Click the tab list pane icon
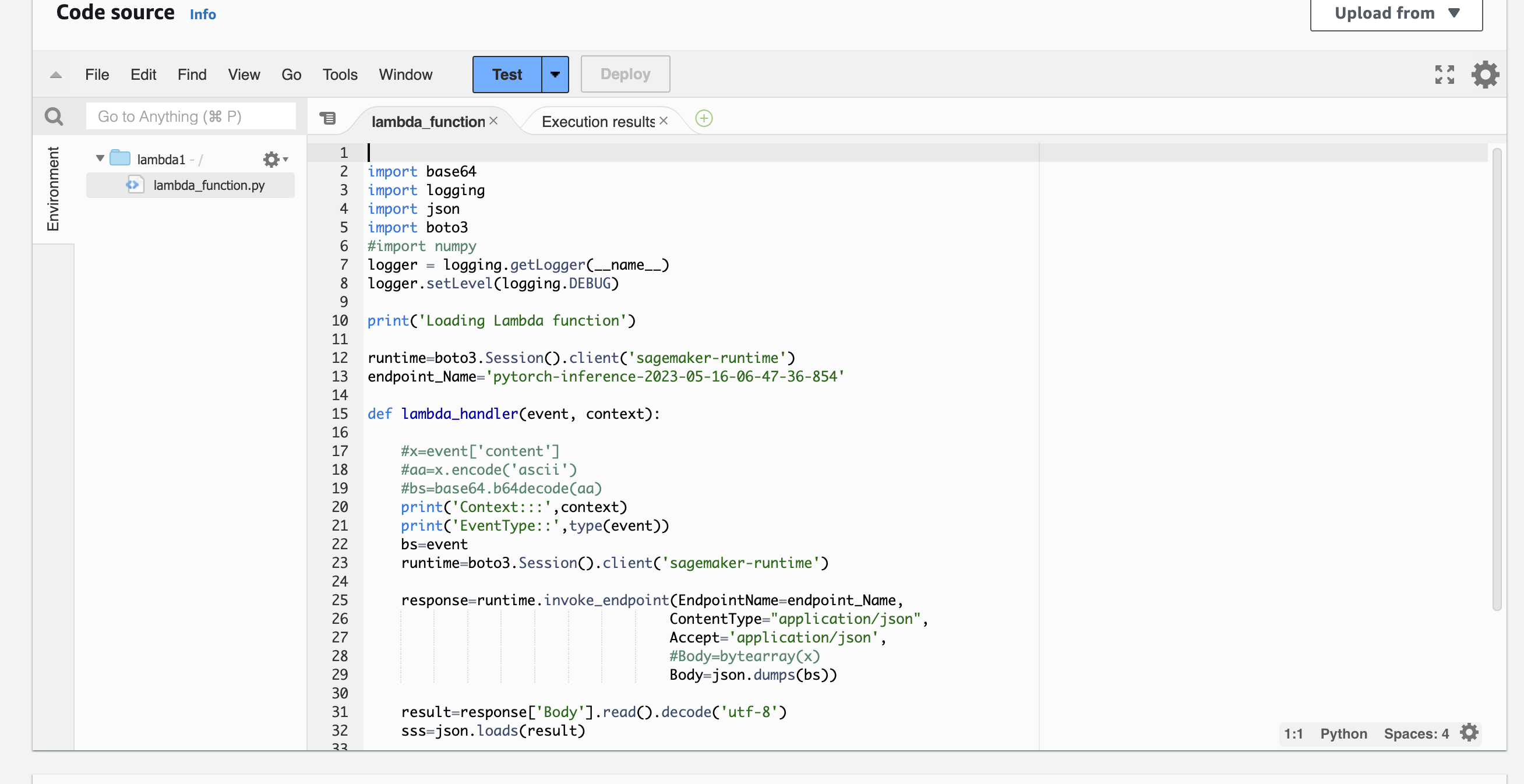 (328, 119)
